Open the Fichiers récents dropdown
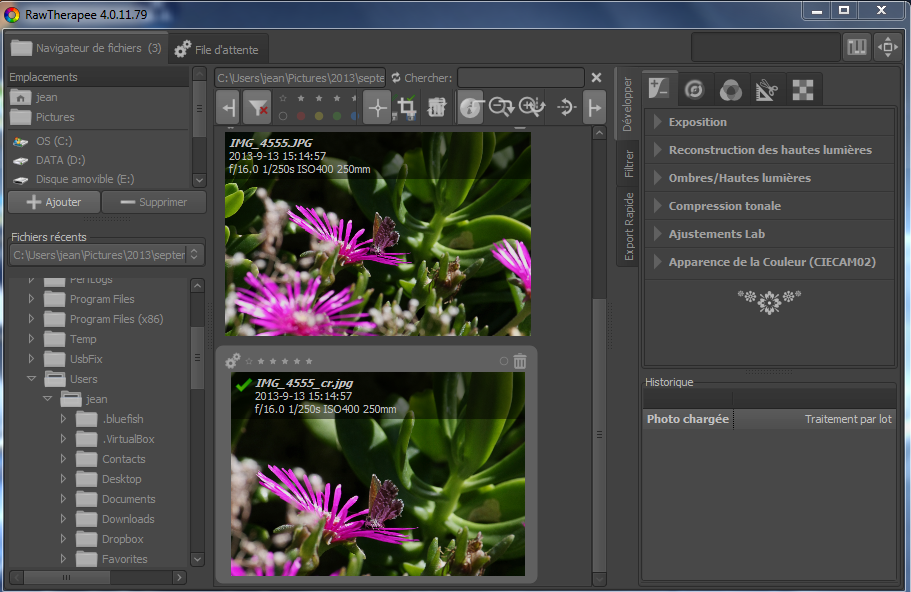This screenshot has height=592, width=911. [x=107, y=255]
